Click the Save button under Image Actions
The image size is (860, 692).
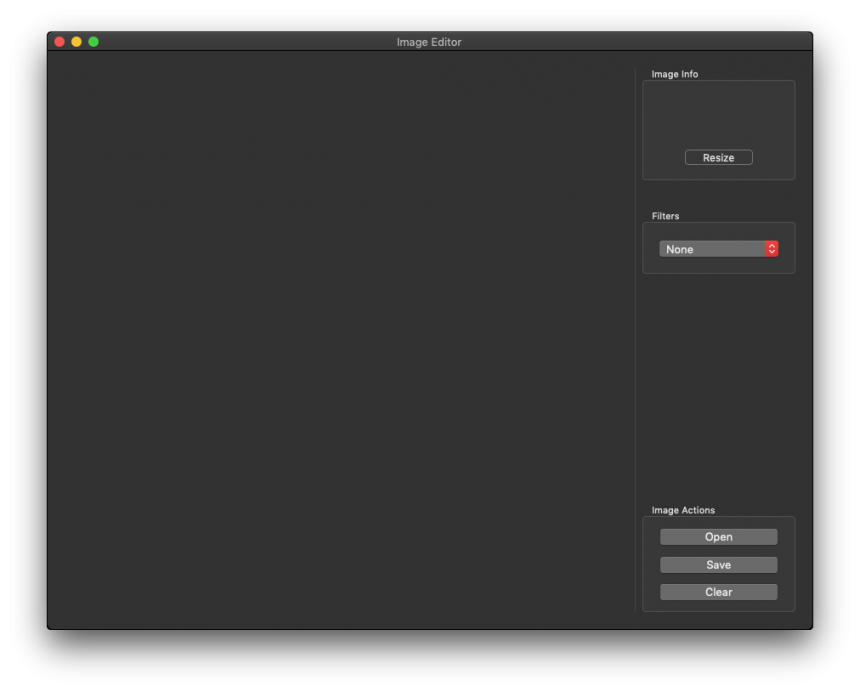pos(718,565)
